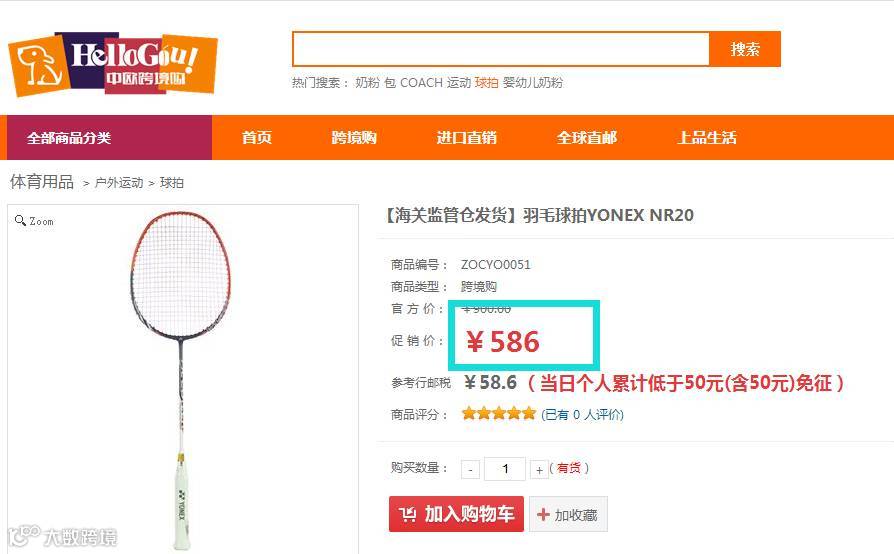Screen dimensions: 894x554
Task: Click the badminton racket product image
Action: point(181,379)
